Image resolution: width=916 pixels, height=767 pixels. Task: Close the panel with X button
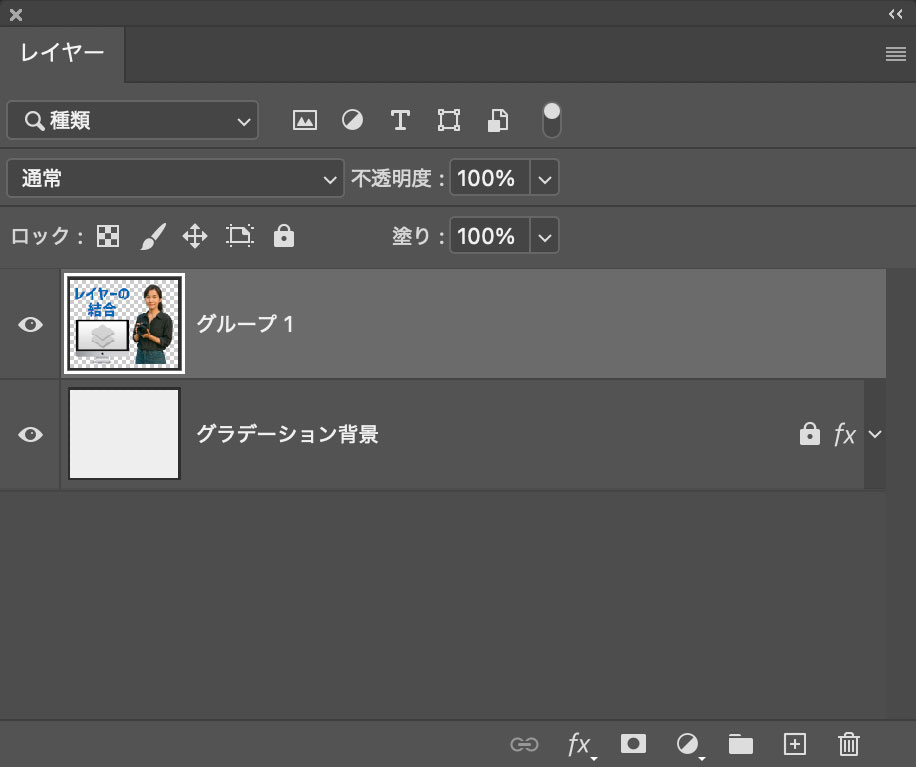coord(16,15)
